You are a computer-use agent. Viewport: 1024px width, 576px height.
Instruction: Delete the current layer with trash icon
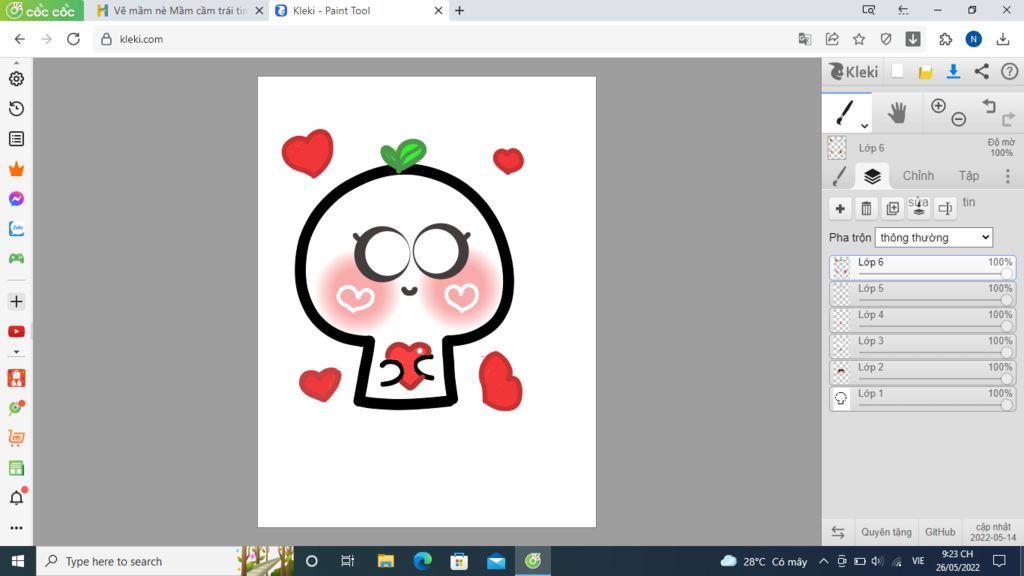(866, 209)
